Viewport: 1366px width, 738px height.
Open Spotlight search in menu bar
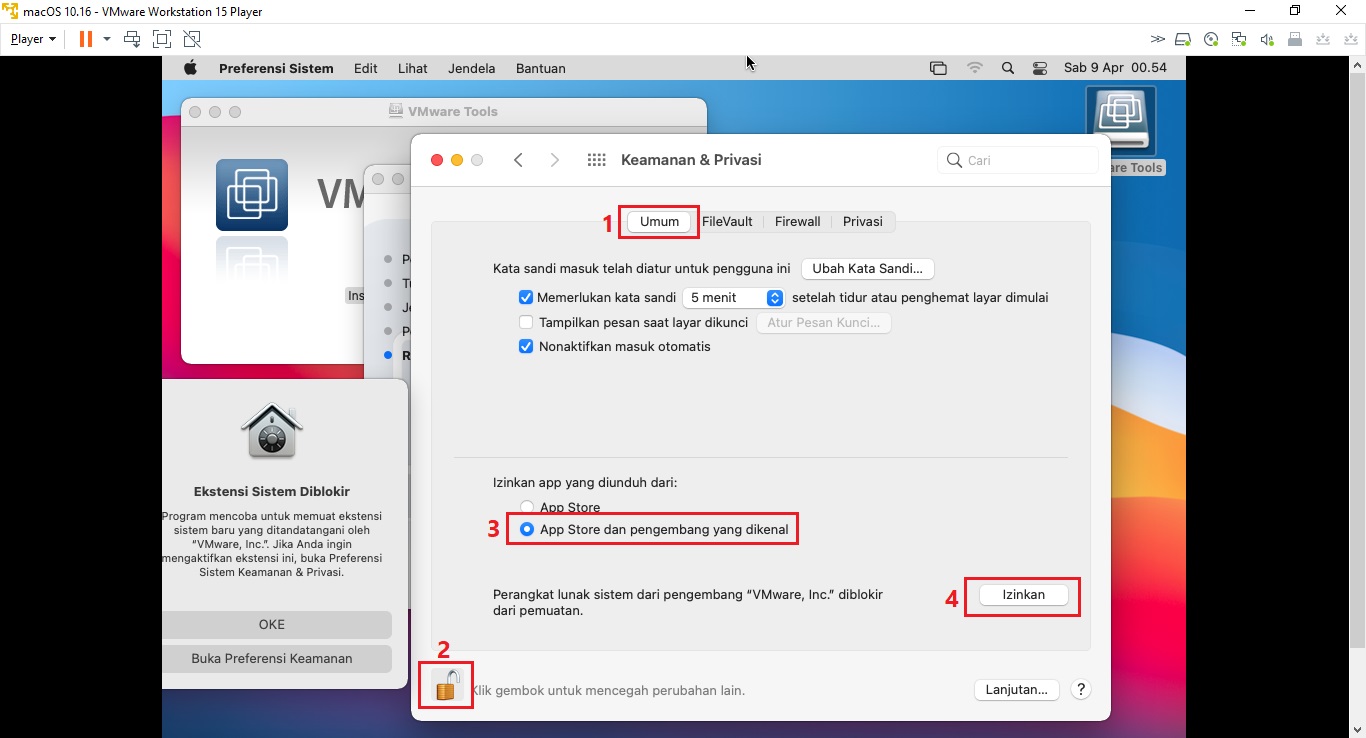pos(1008,68)
